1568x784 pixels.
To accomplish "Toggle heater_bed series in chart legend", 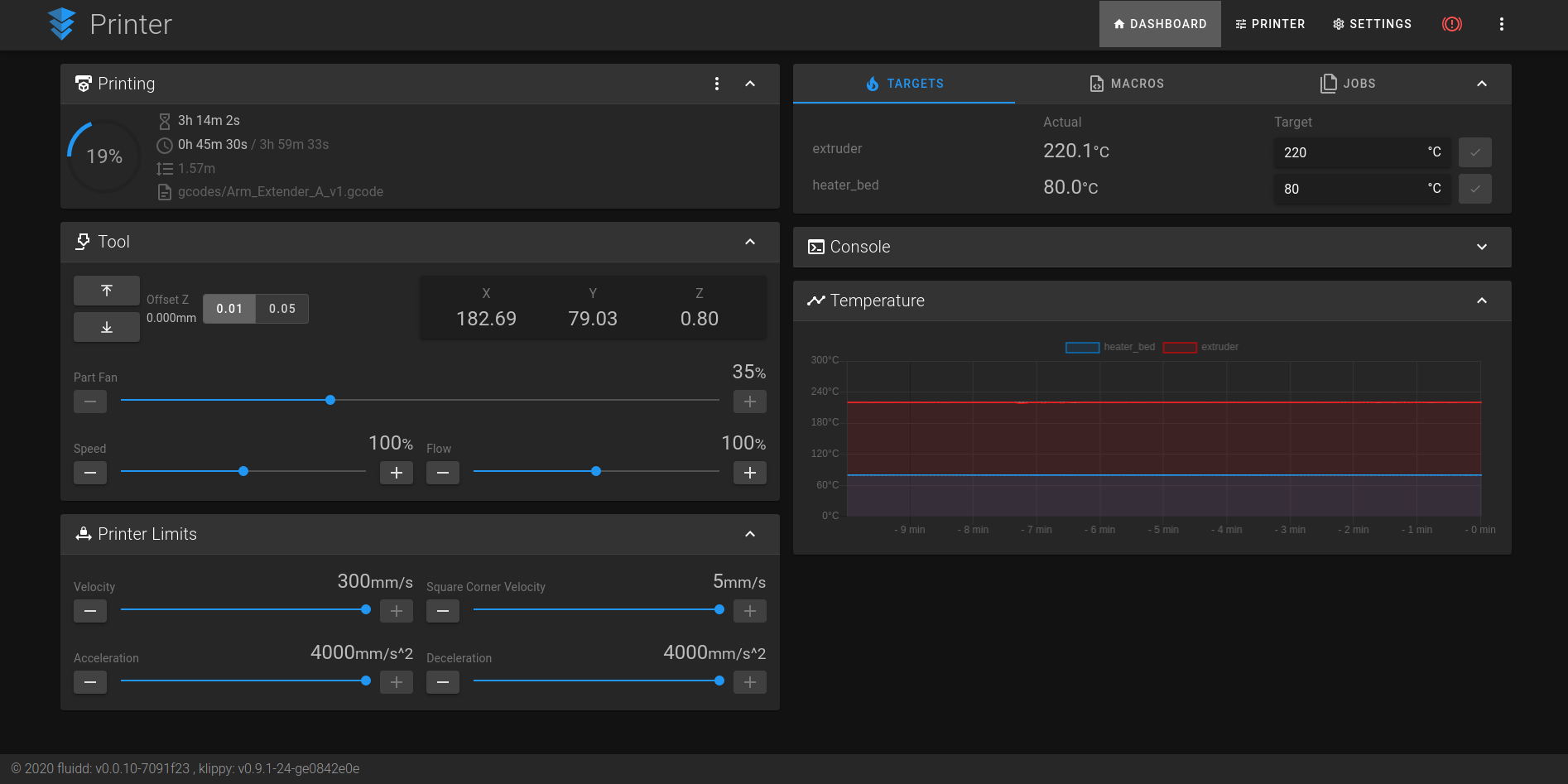I will pos(1110,347).
